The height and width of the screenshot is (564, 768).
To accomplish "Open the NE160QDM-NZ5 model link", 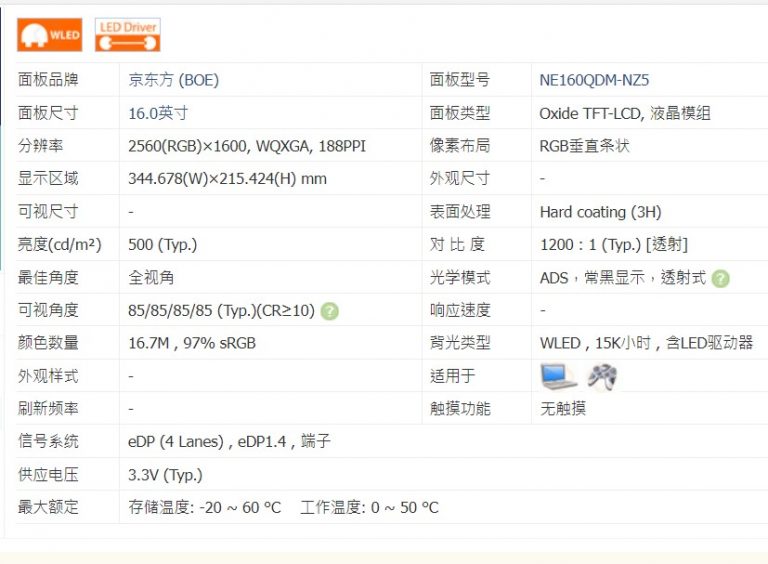I will (x=594, y=80).
